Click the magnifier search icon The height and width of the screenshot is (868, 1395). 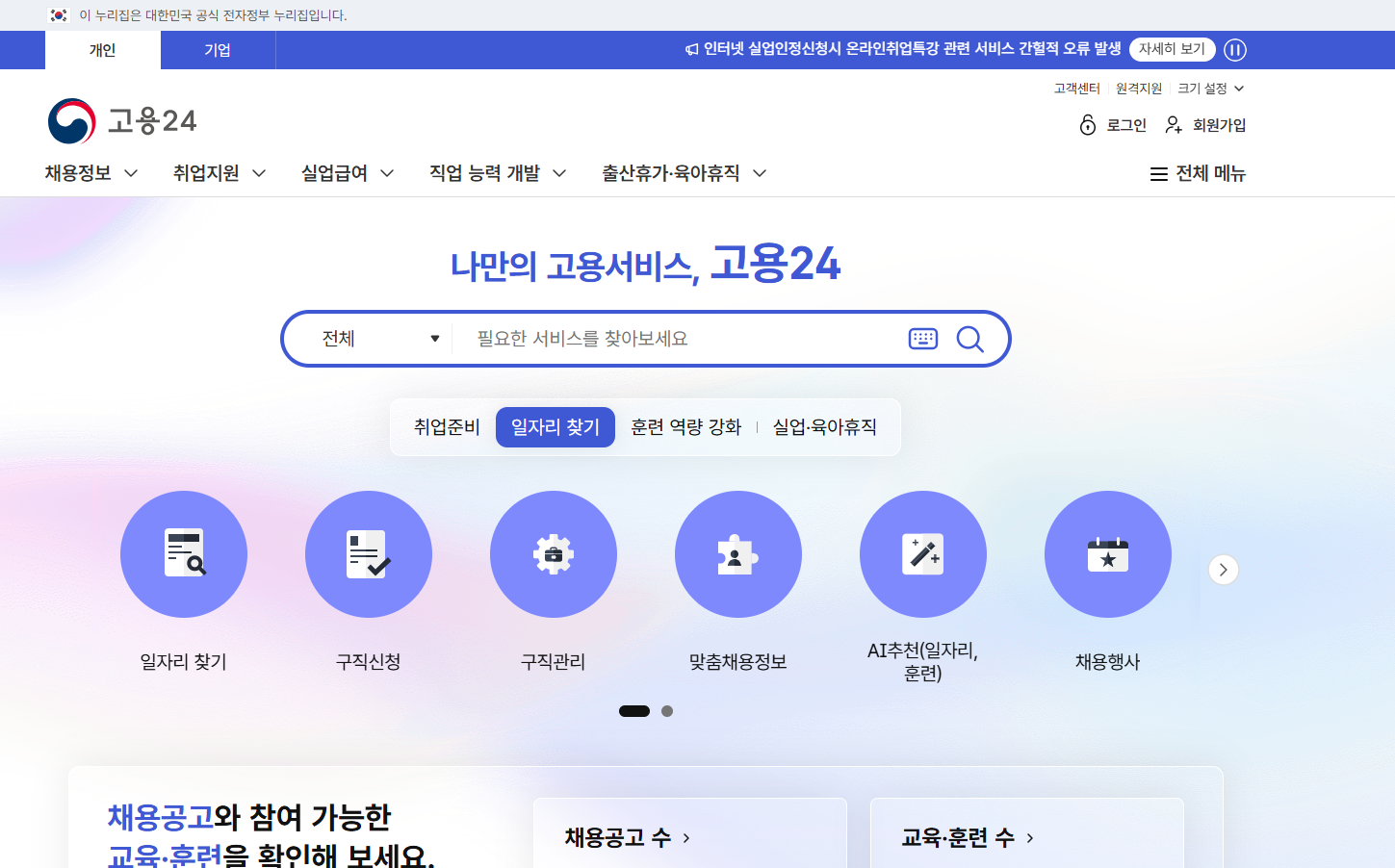point(969,339)
